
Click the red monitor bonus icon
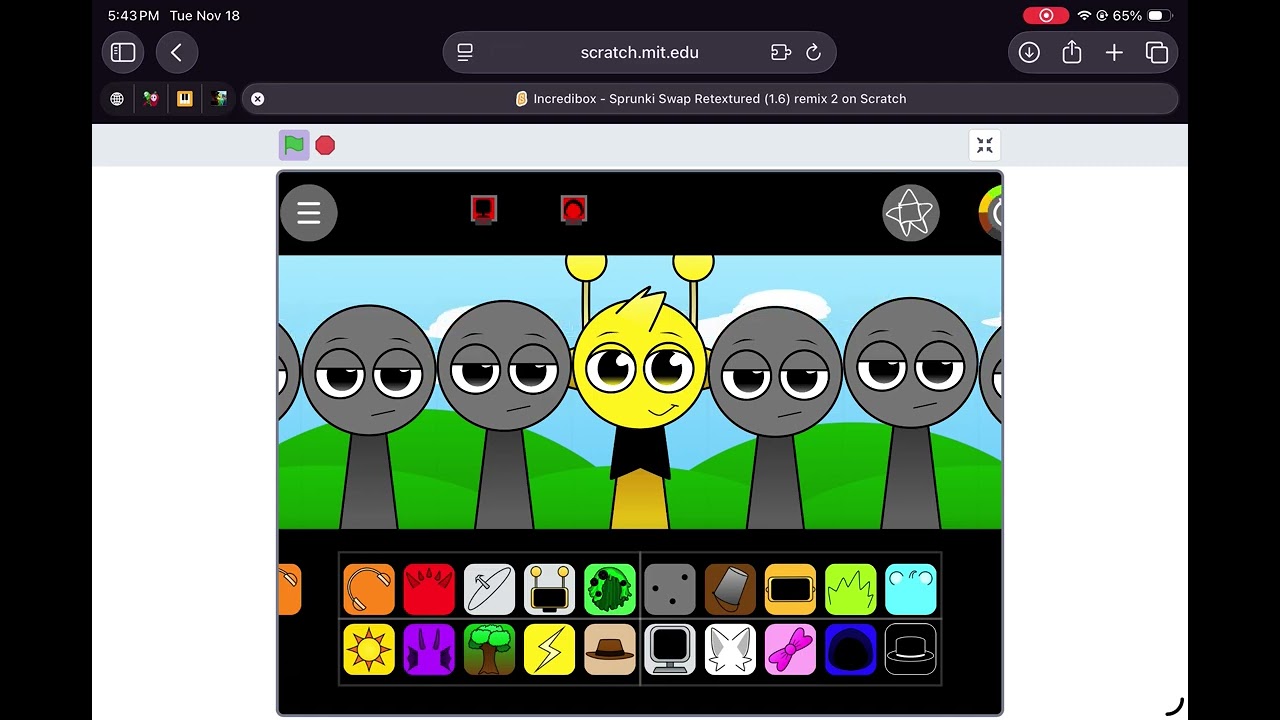(x=484, y=210)
